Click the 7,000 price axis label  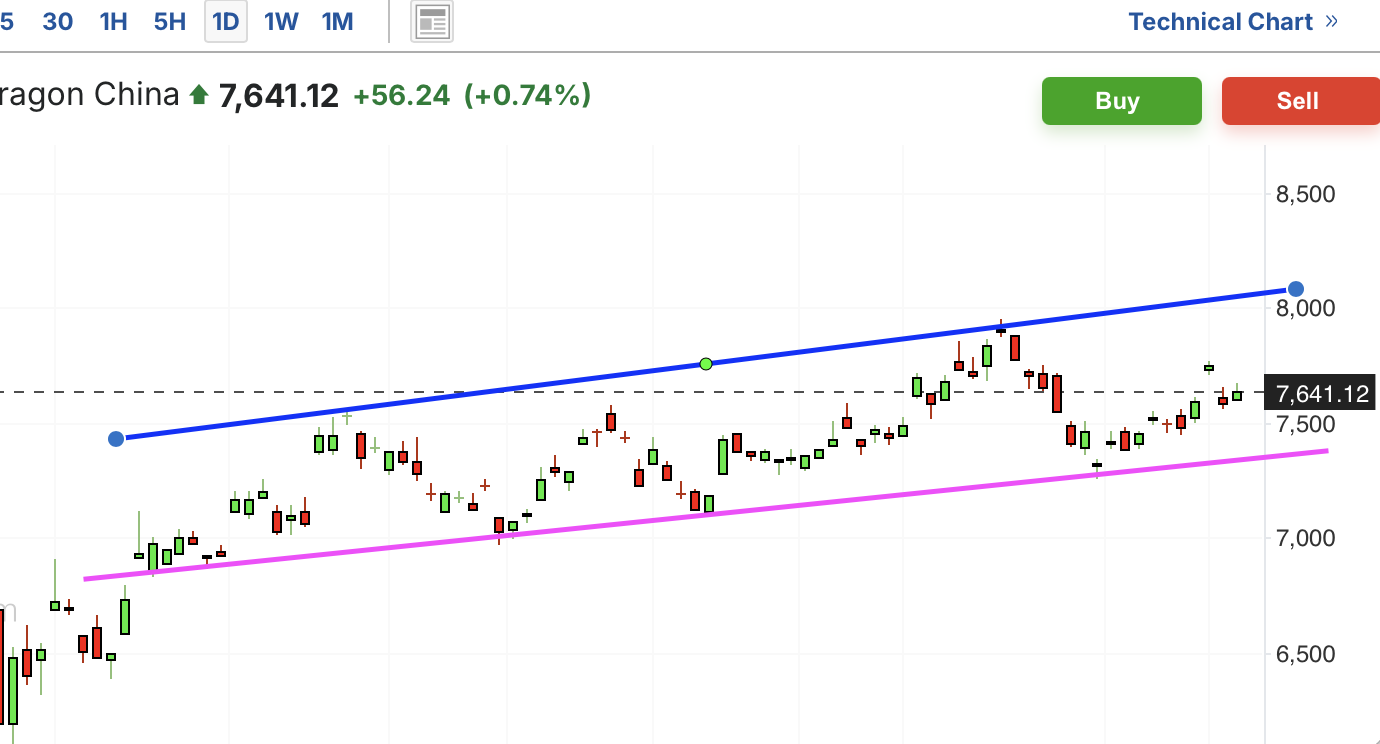tap(1305, 539)
